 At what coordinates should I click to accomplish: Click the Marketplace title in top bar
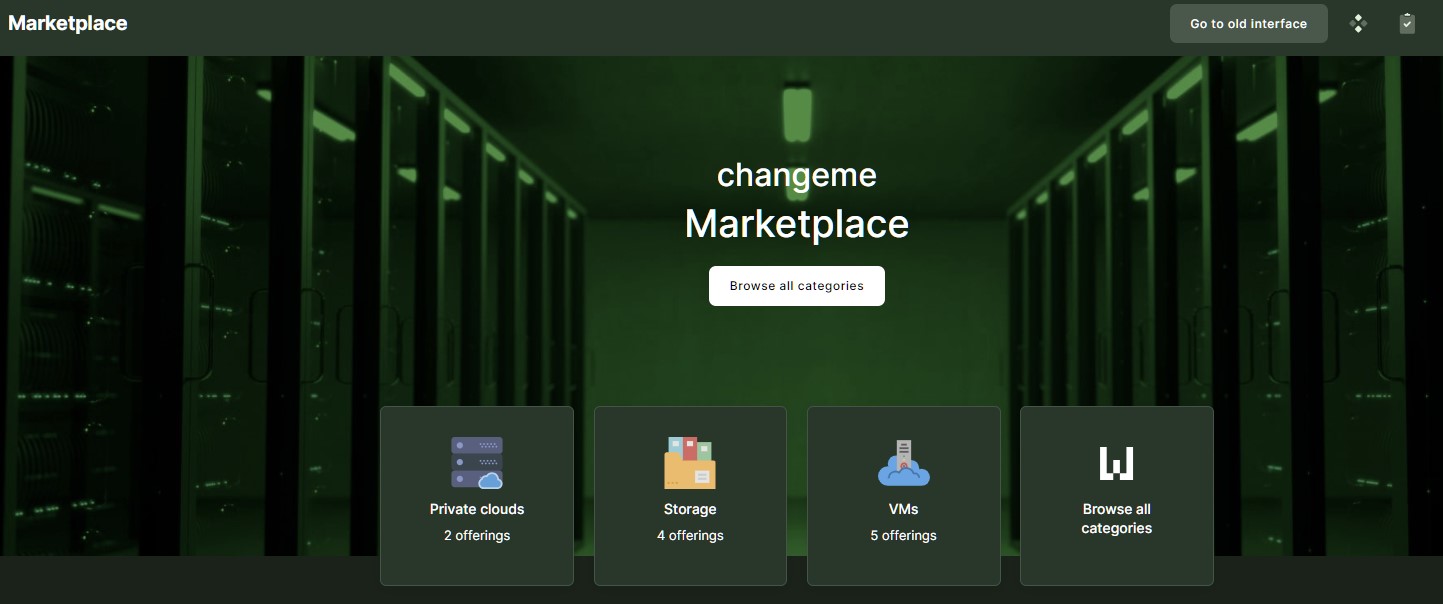coord(68,23)
